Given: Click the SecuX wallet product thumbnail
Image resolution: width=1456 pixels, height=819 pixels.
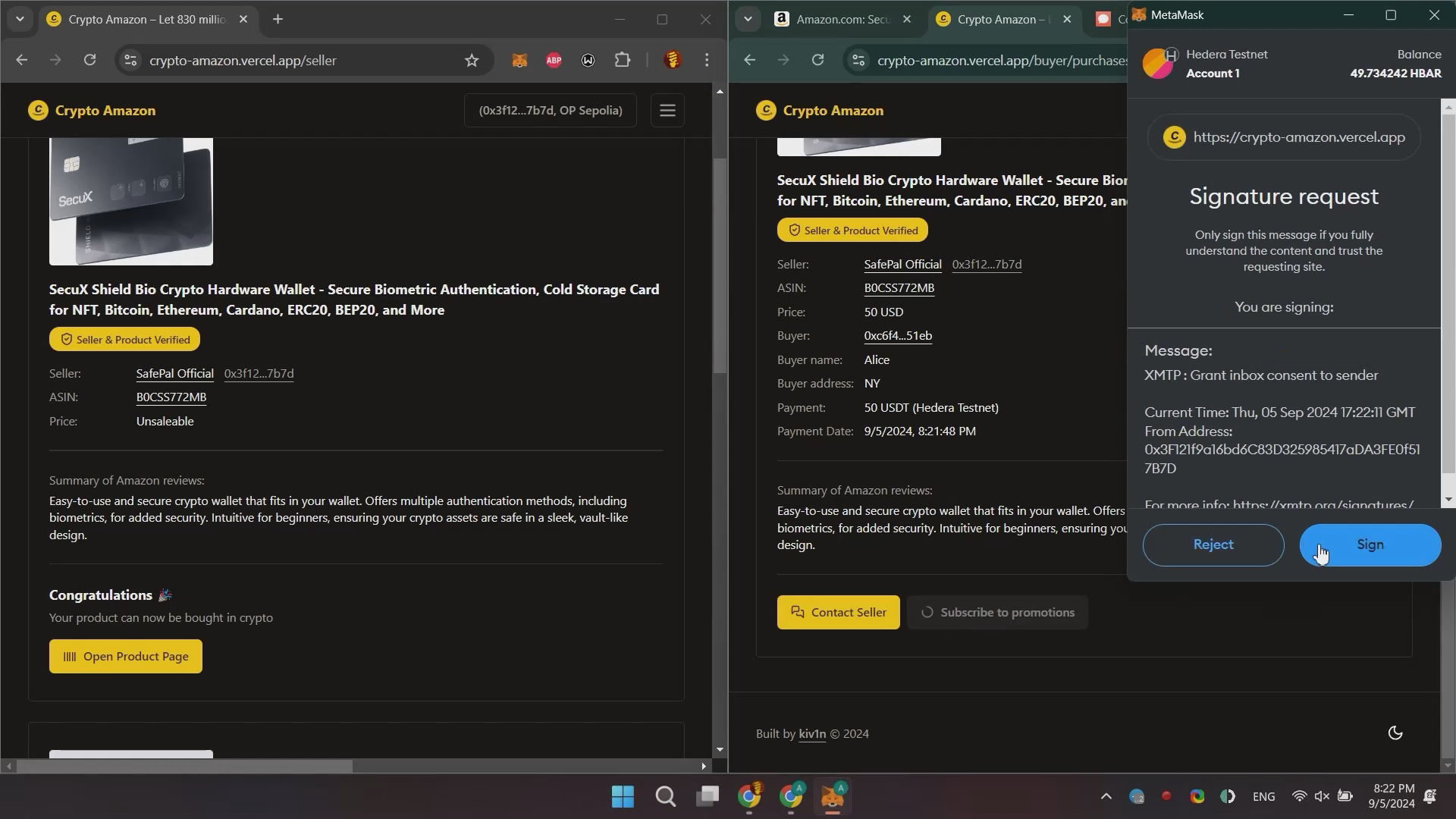Looking at the screenshot, I should (131, 202).
